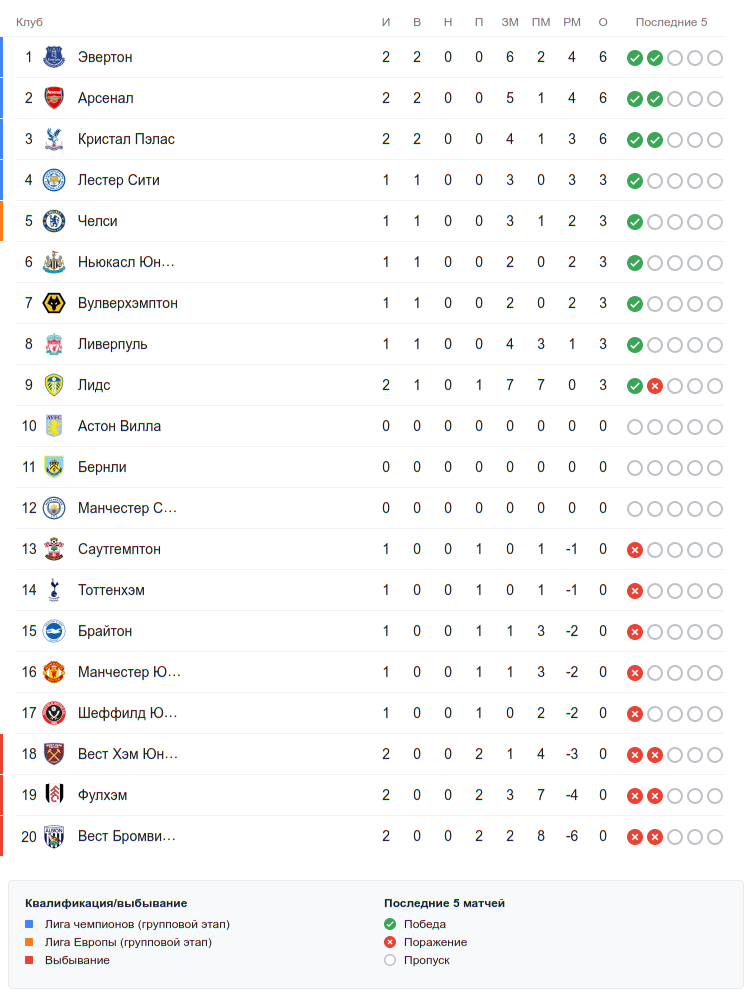Click Southampton's red loss indicator
This screenshot has height=997, width=752.
pyautogui.click(x=635, y=550)
